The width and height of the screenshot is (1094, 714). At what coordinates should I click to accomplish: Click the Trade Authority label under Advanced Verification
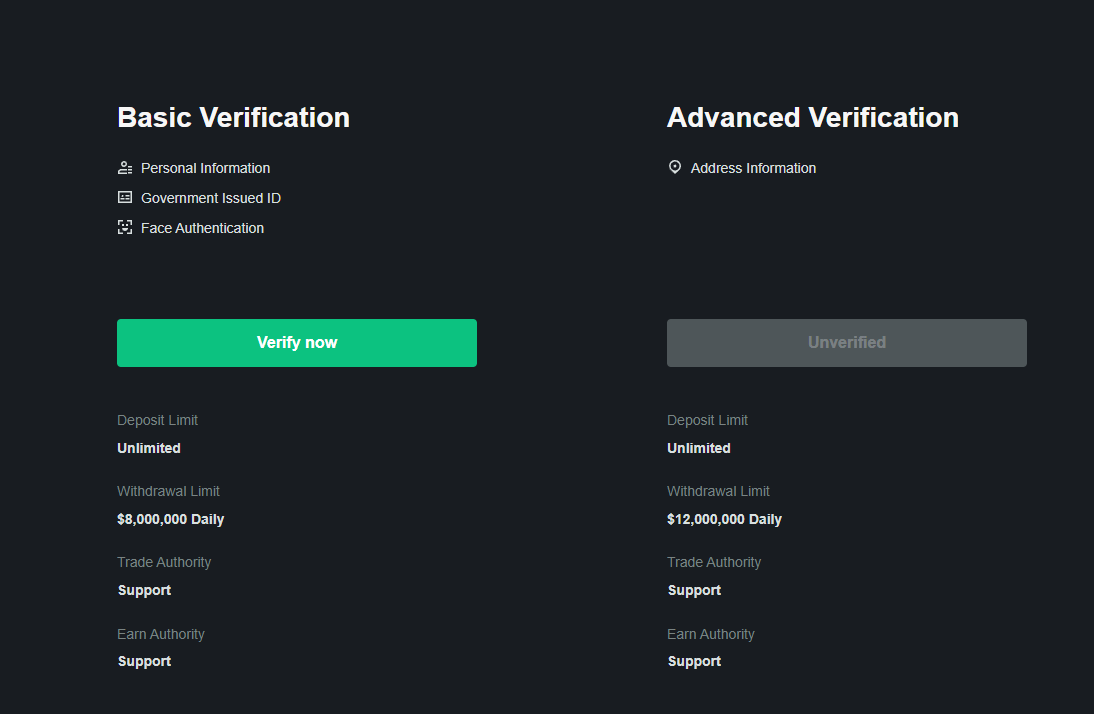click(x=713, y=562)
